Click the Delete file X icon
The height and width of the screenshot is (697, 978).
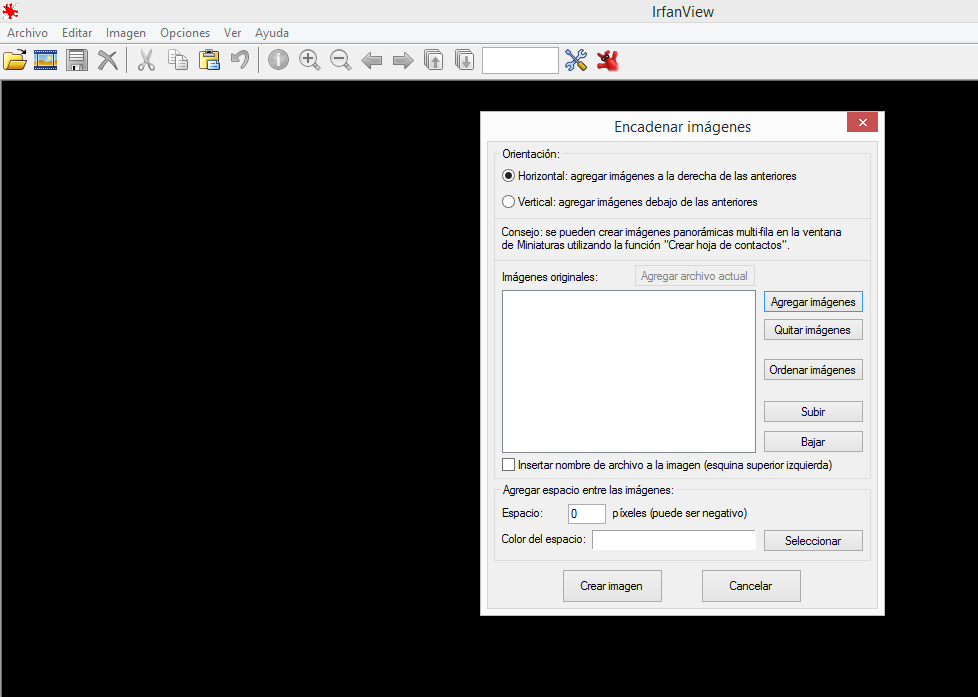tap(108, 61)
